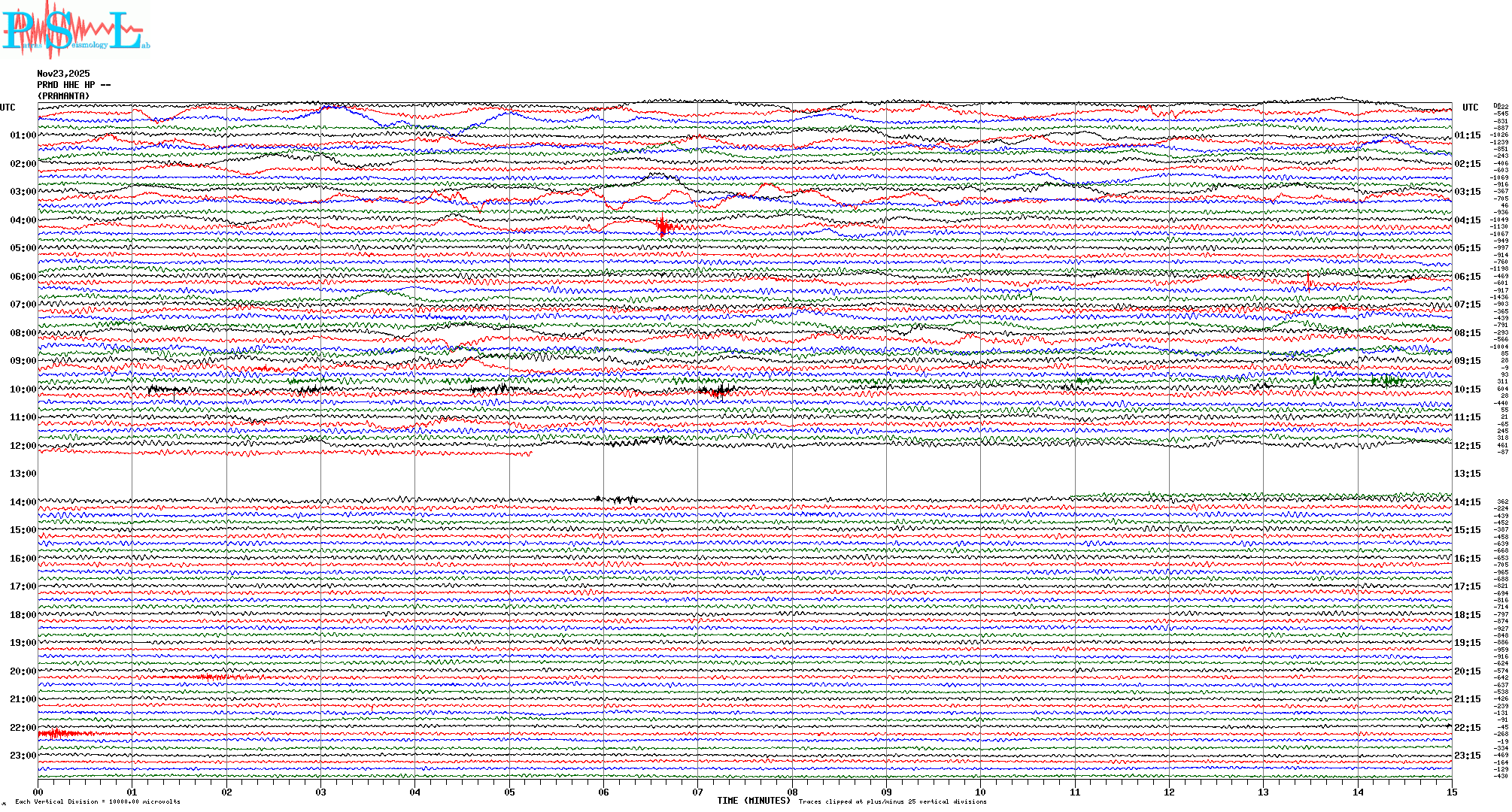Click the left UTC axis label
The width and height of the screenshot is (1512, 812).
8,108
